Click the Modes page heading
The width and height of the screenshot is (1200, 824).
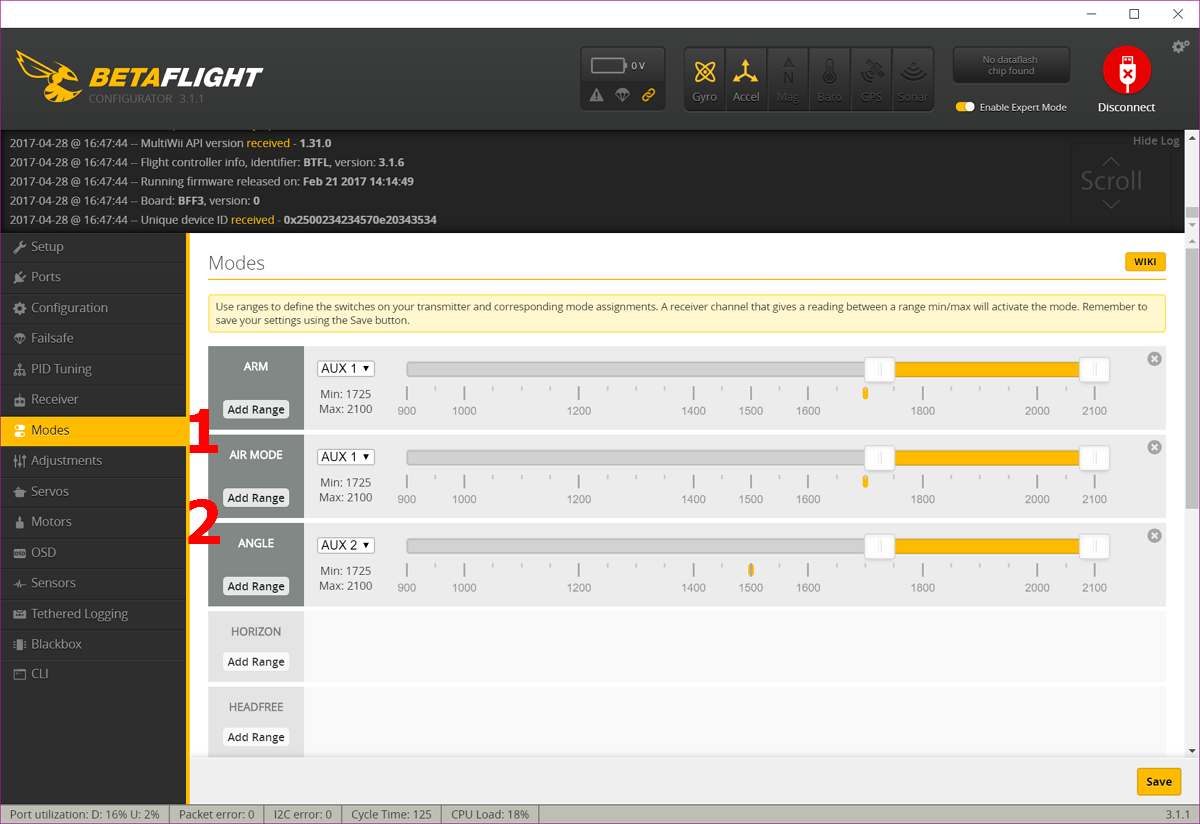click(237, 263)
